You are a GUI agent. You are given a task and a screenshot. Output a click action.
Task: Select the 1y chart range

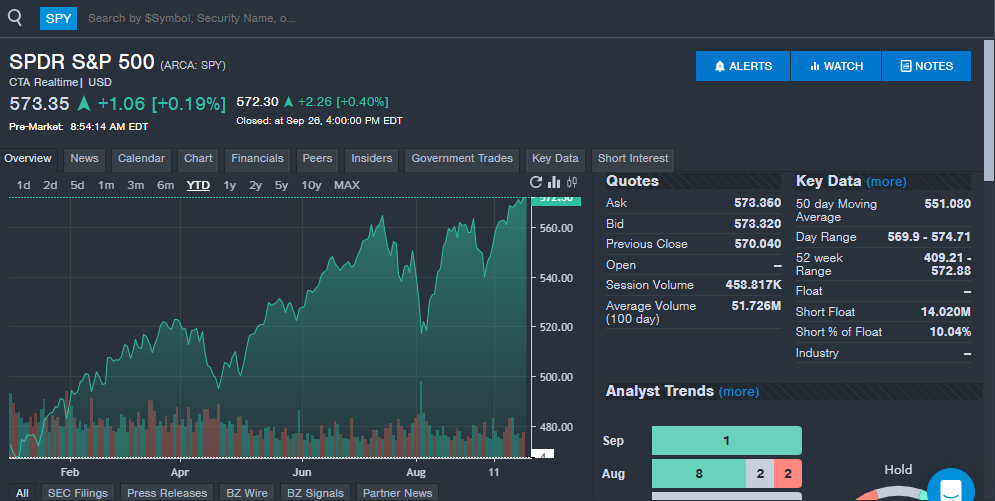point(230,185)
